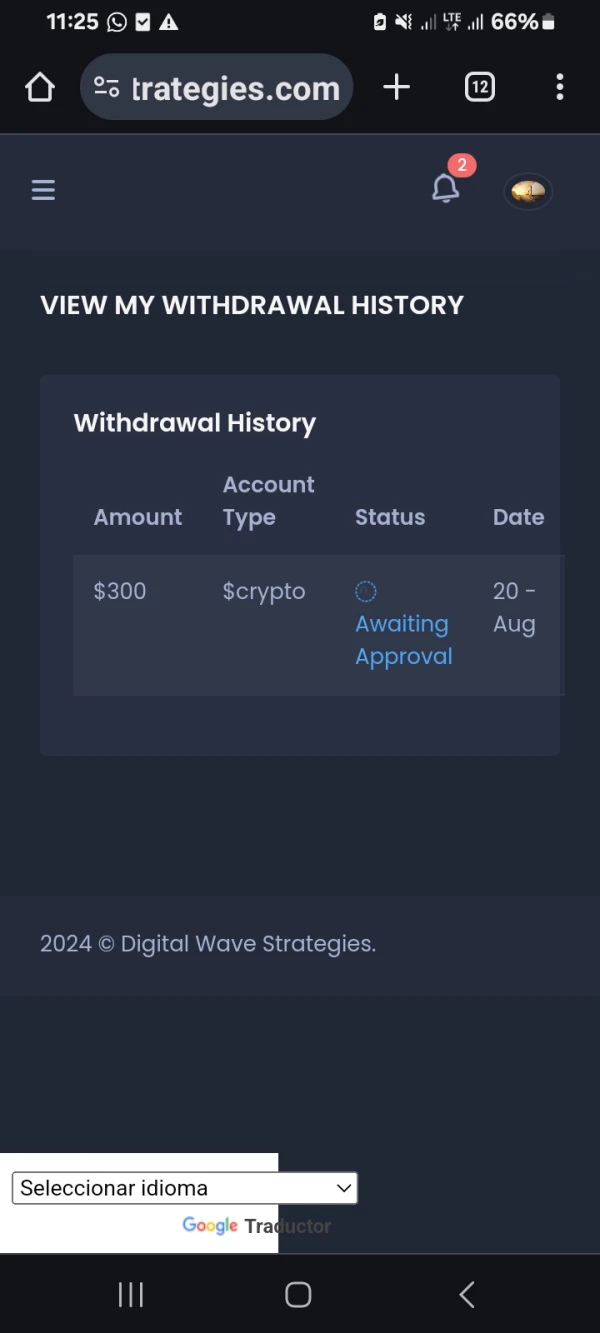Image resolution: width=600 pixels, height=1333 pixels.
Task: Select the Amount column header
Action: coord(138,517)
